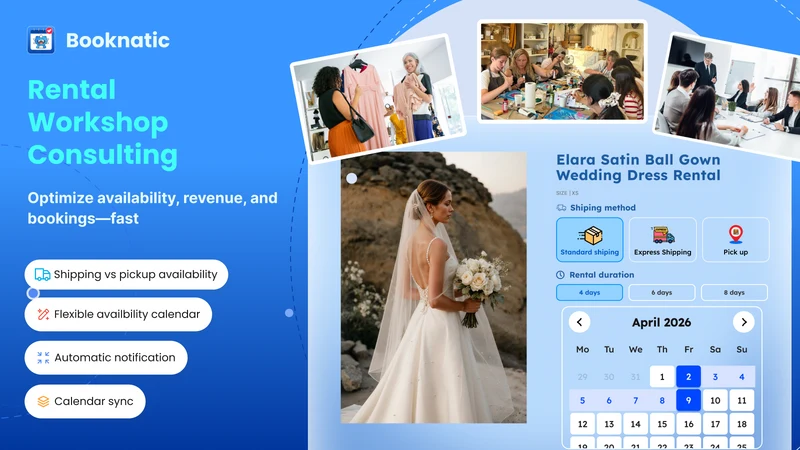Screen dimensions: 800x450
Task: Open the clothing rental shop photo
Action: coord(378,97)
